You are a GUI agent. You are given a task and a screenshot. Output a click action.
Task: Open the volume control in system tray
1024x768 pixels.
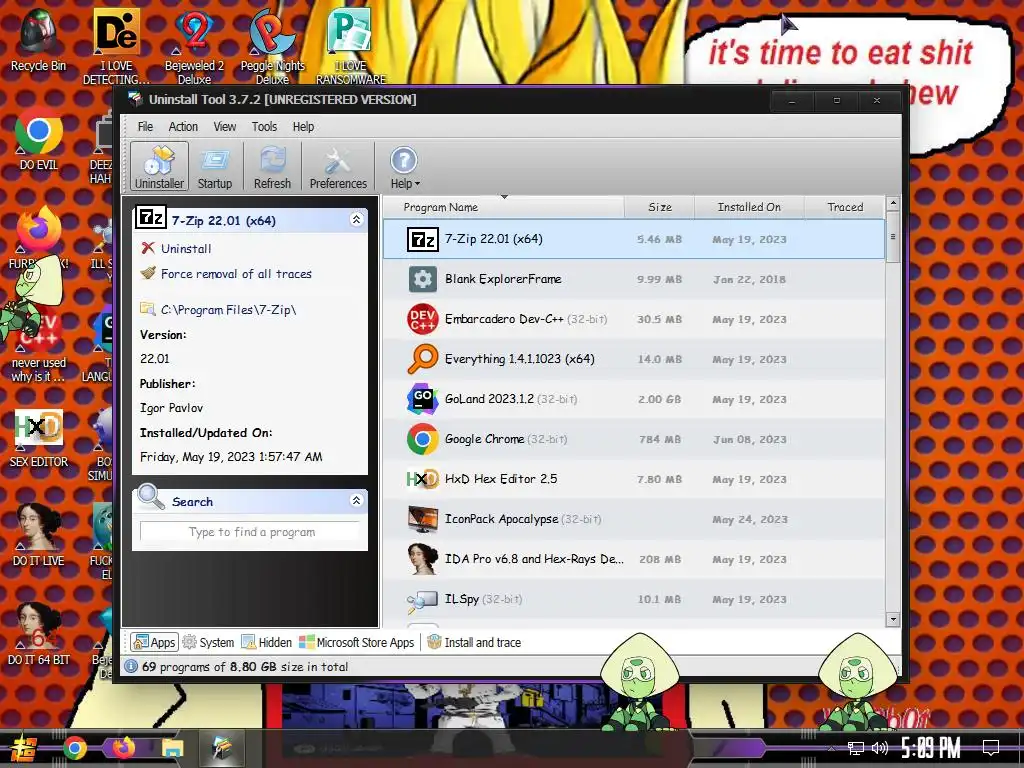(880, 748)
